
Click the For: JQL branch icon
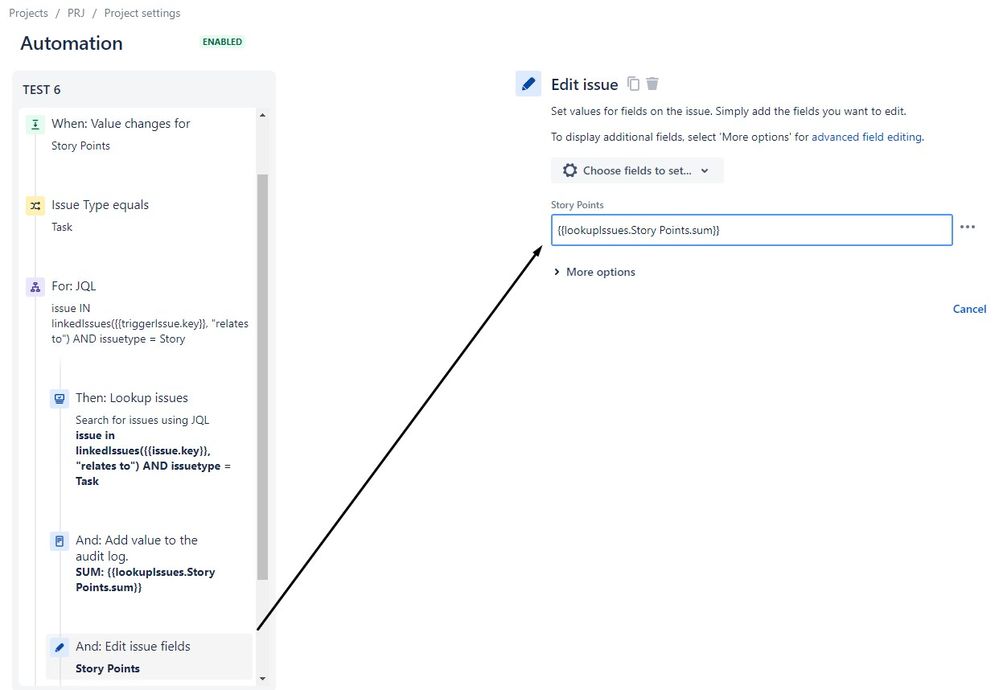coord(34,286)
